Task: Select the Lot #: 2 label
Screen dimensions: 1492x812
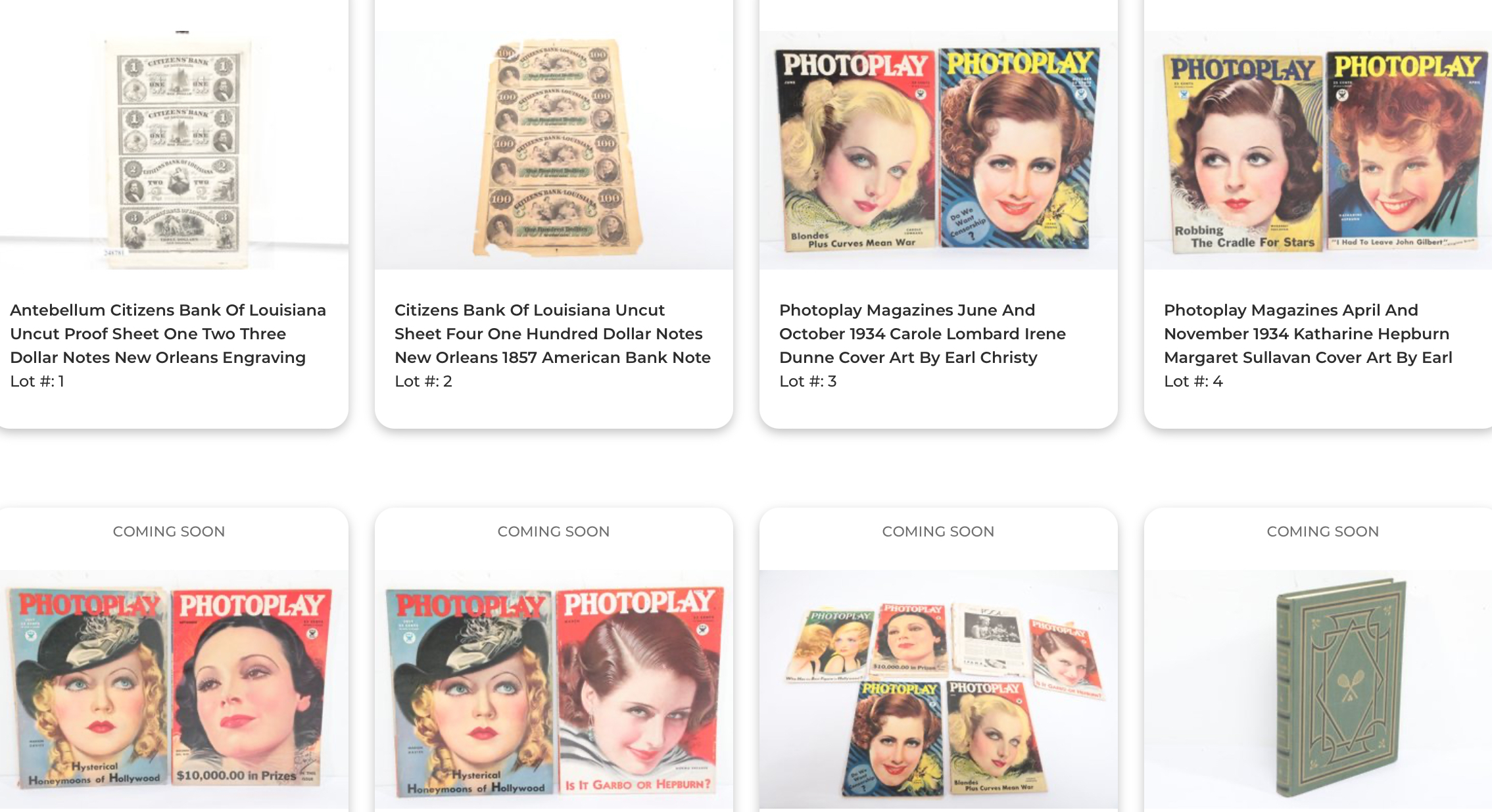Action: [423, 381]
